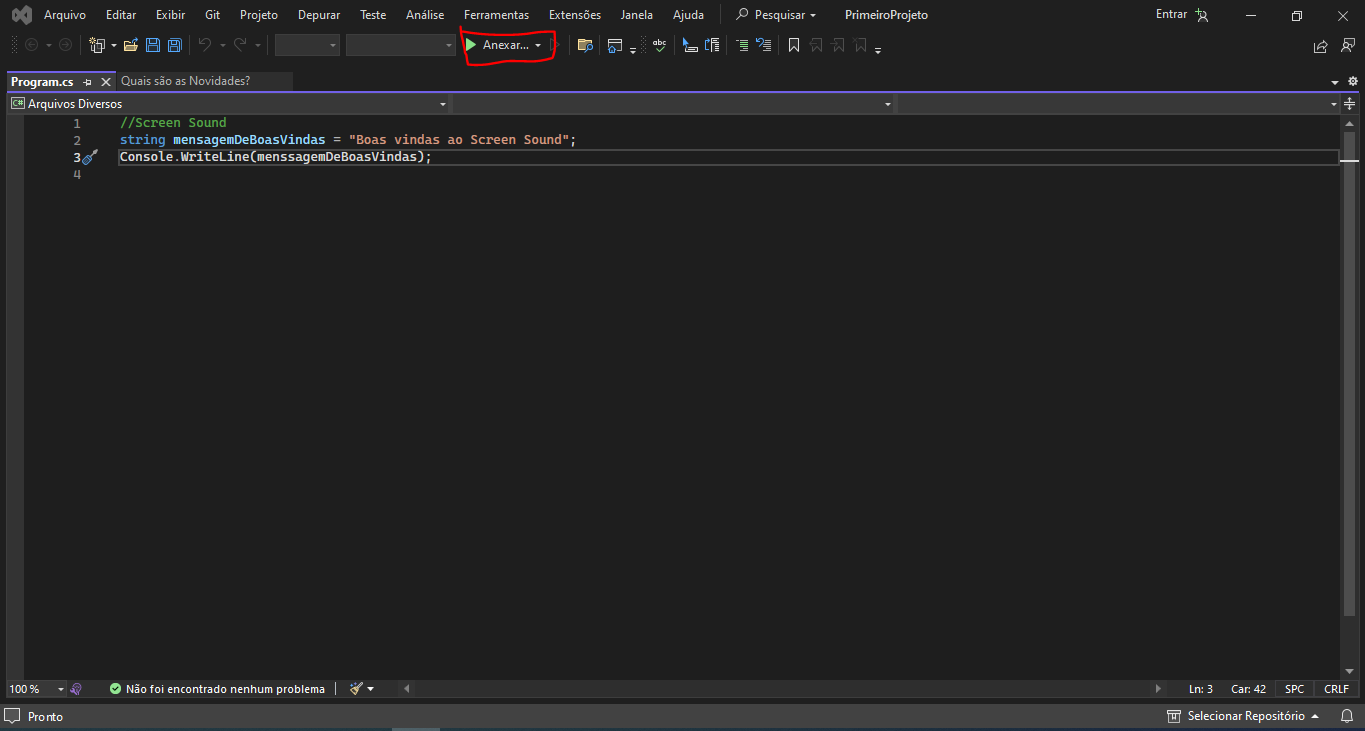Screen dimensions: 1365x731
Task: Save Program.cs with the single-disk icon
Action: [x=153, y=45]
